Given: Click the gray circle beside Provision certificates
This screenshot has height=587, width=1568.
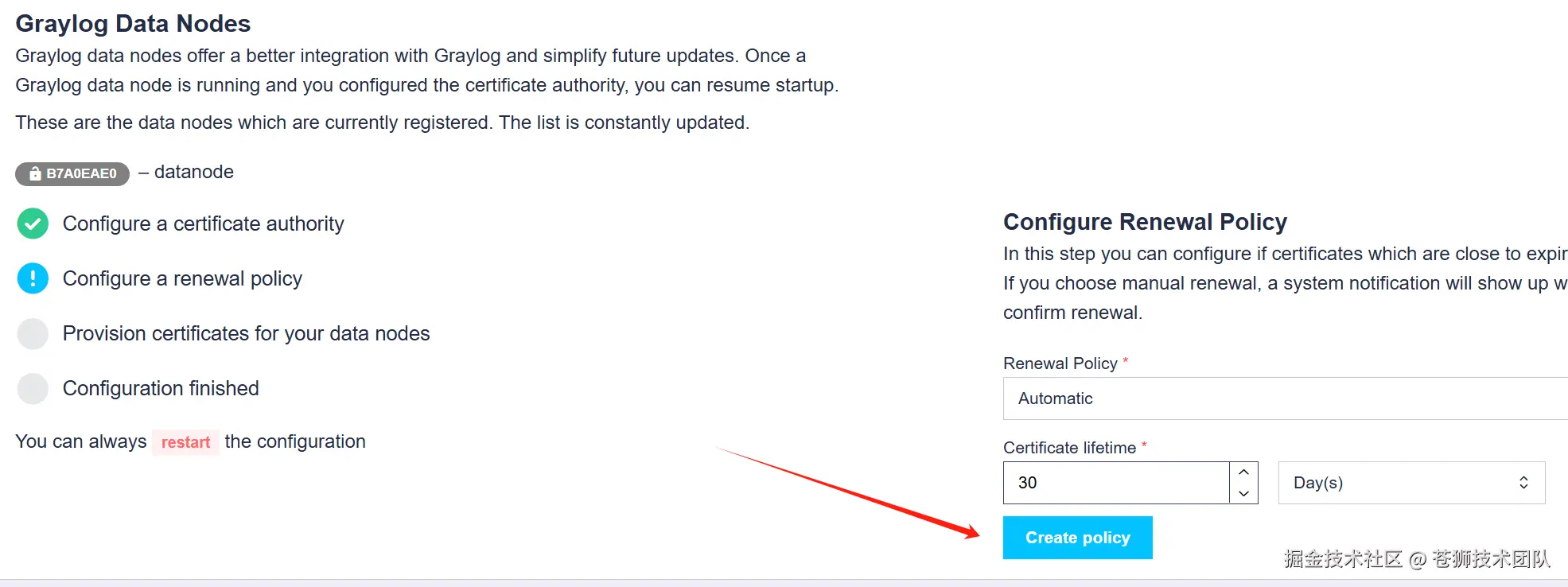Looking at the screenshot, I should [x=33, y=333].
